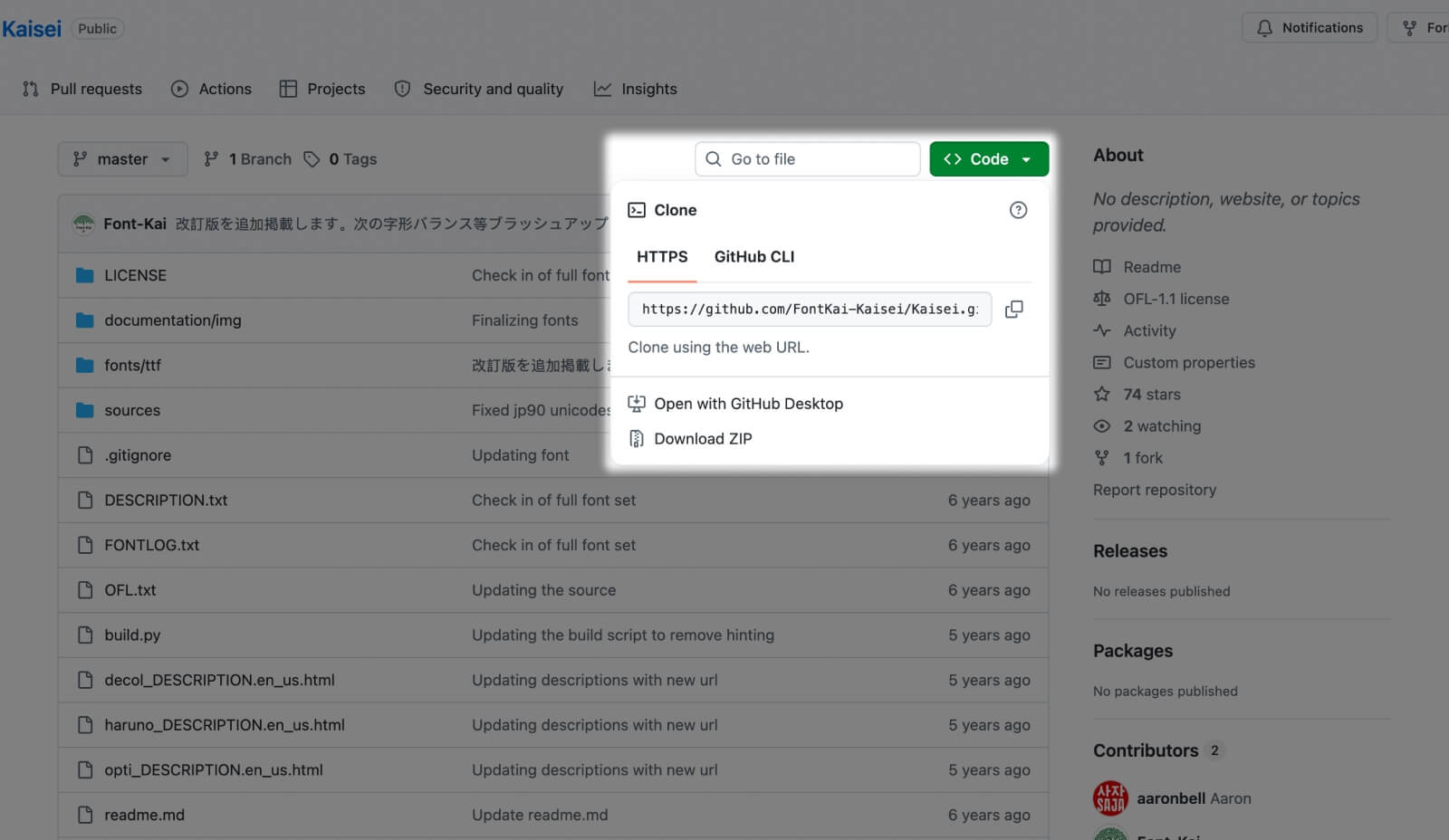This screenshot has height=840, width=1449.
Task: Click the fonts/ttf folder icon
Action: pos(85,366)
